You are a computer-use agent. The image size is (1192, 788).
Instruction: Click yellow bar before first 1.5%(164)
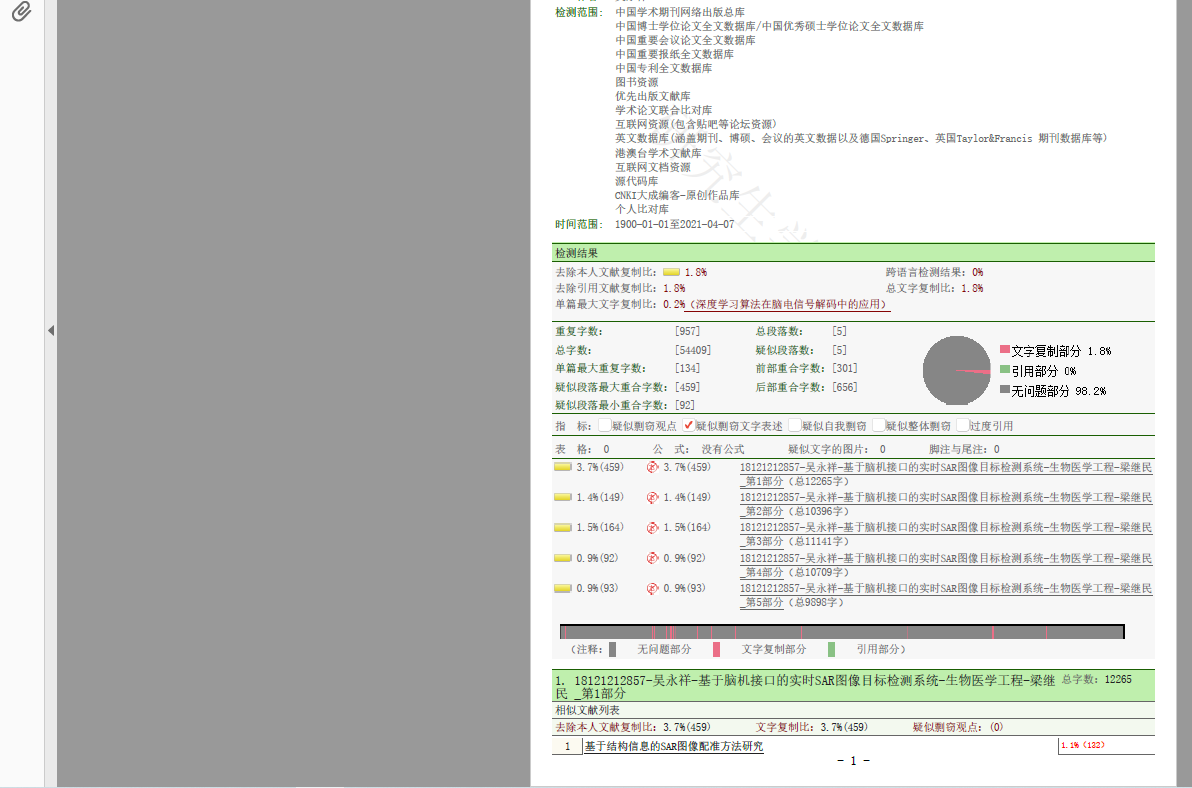[x=563, y=527]
